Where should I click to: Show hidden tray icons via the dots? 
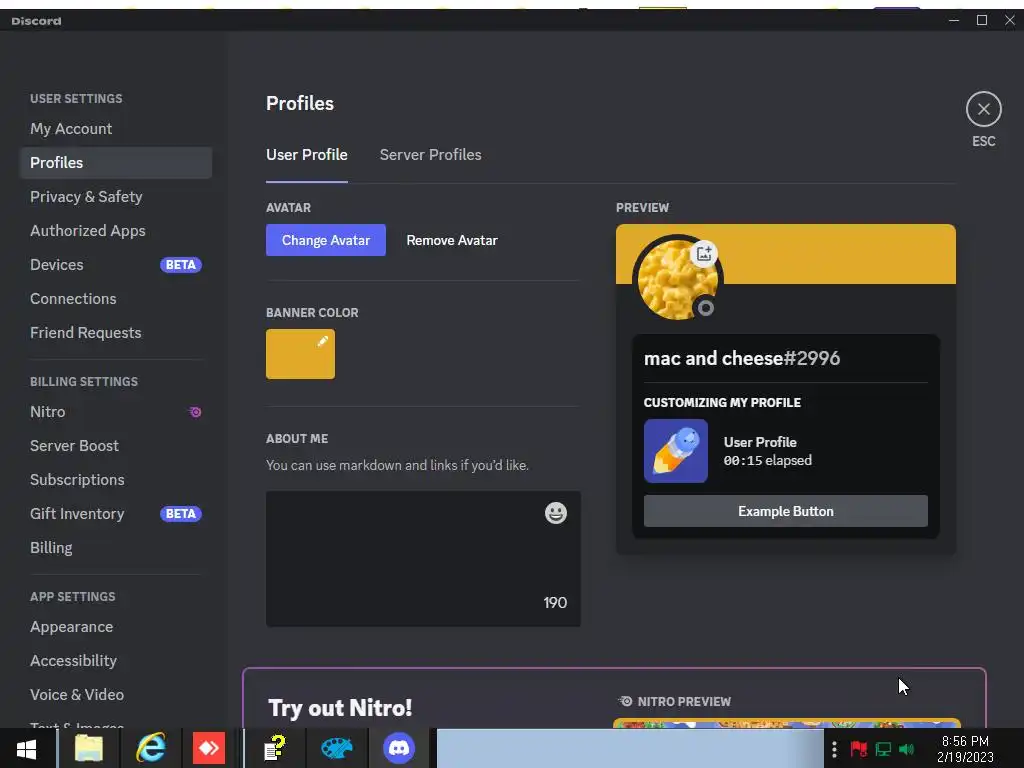(834, 748)
